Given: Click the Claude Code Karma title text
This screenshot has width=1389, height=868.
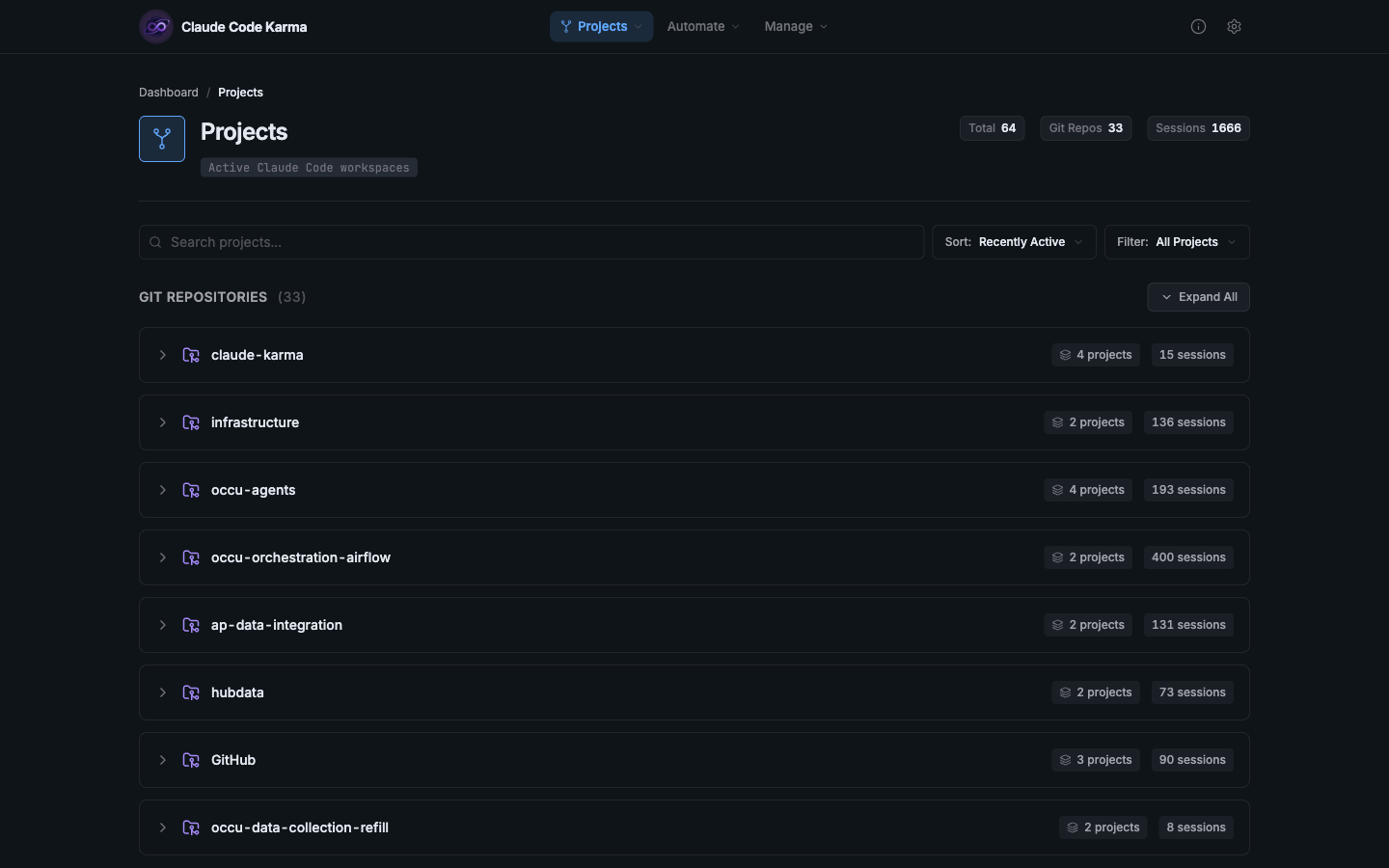Looking at the screenshot, I should (x=244, y=27).
